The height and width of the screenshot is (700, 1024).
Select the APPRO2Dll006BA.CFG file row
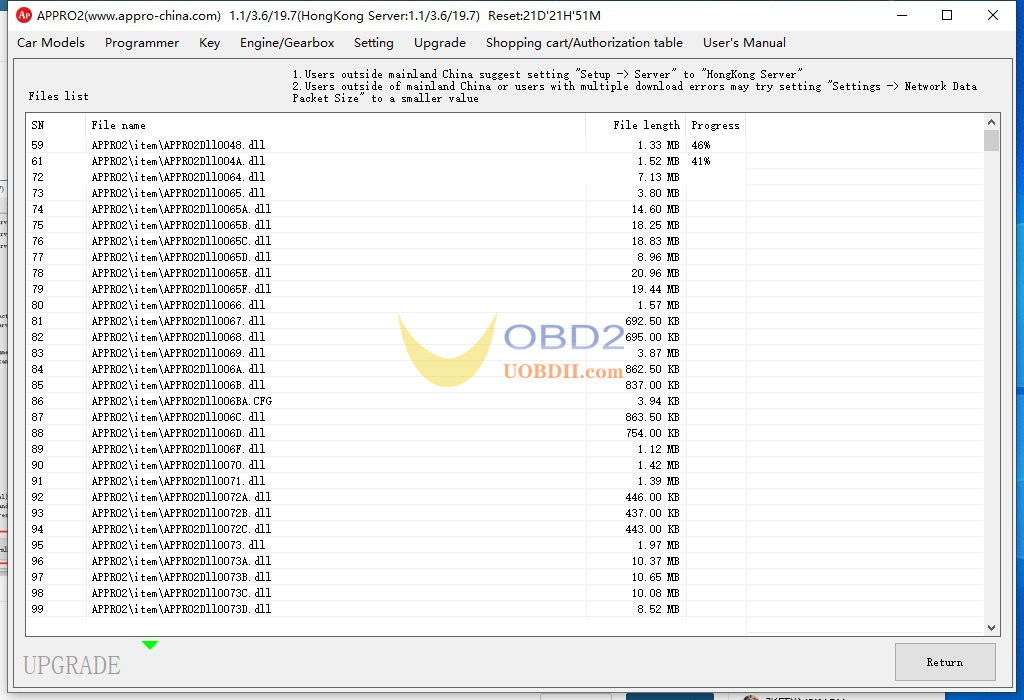(181, 401)
